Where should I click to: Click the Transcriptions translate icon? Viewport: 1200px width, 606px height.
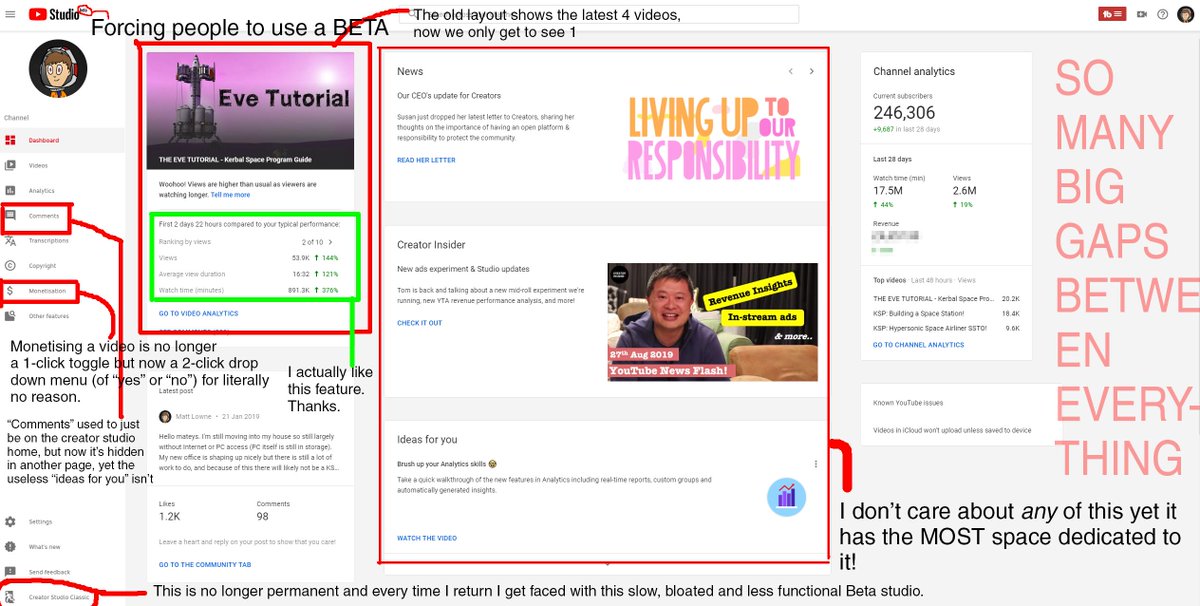click(x=10, y=241)
